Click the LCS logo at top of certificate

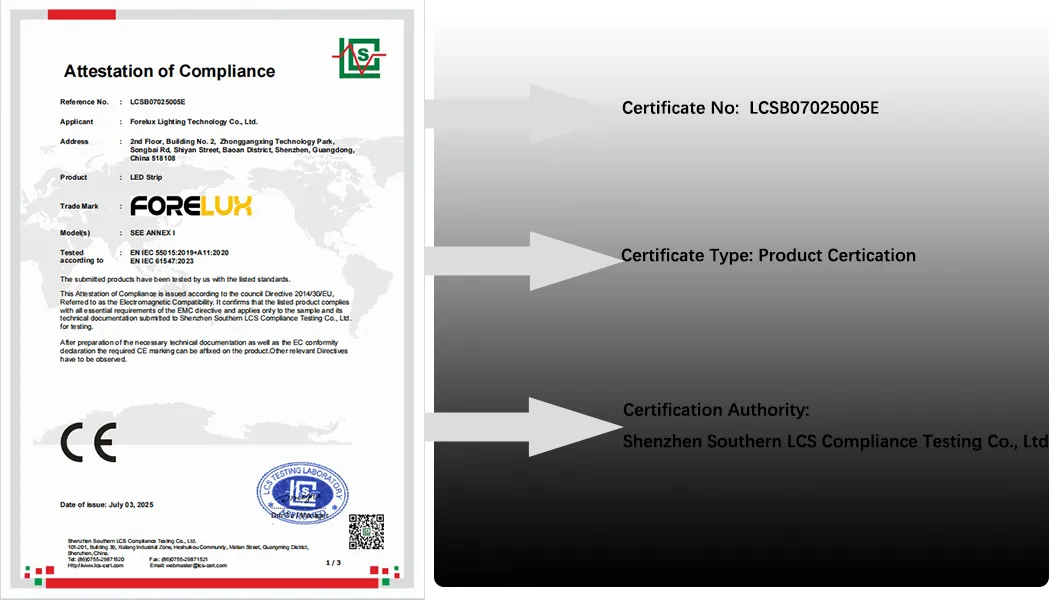click(x=357, y=59)
